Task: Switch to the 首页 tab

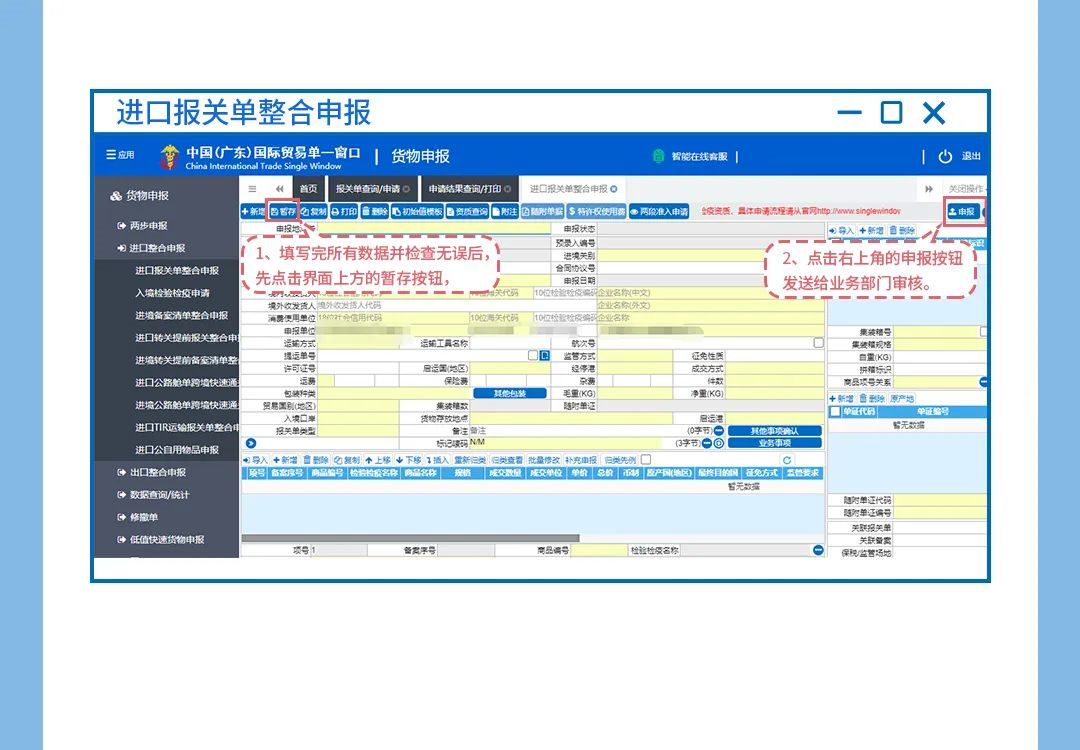Action: [309, 189]
